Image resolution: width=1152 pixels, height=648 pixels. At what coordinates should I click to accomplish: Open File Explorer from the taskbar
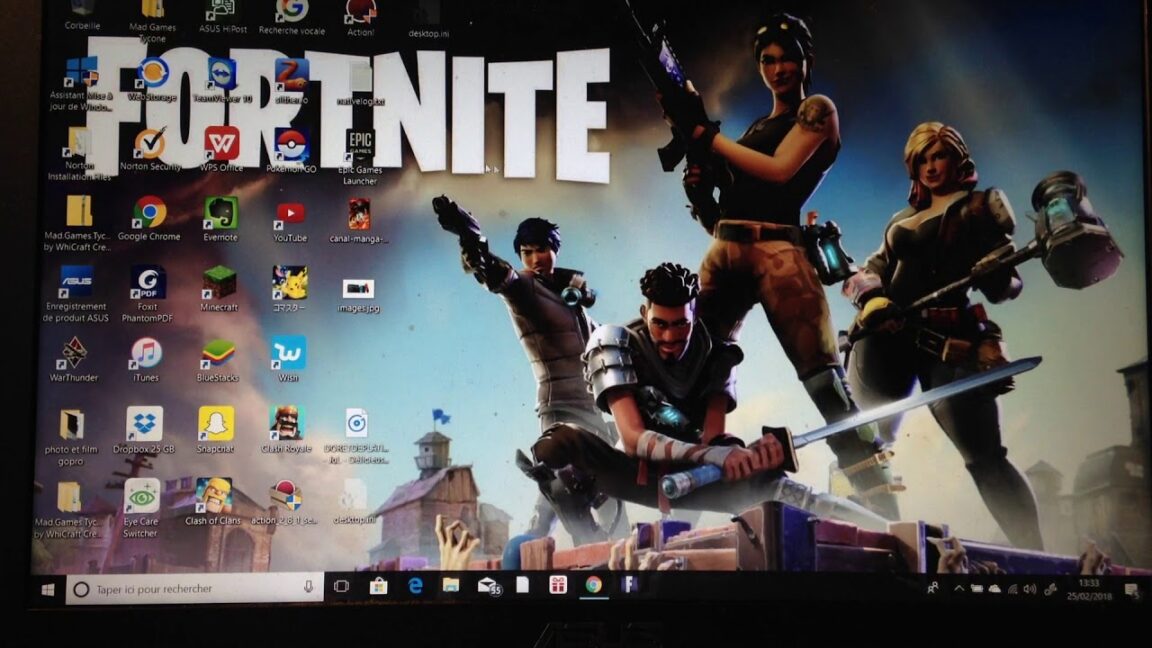(x=450, y=585)
